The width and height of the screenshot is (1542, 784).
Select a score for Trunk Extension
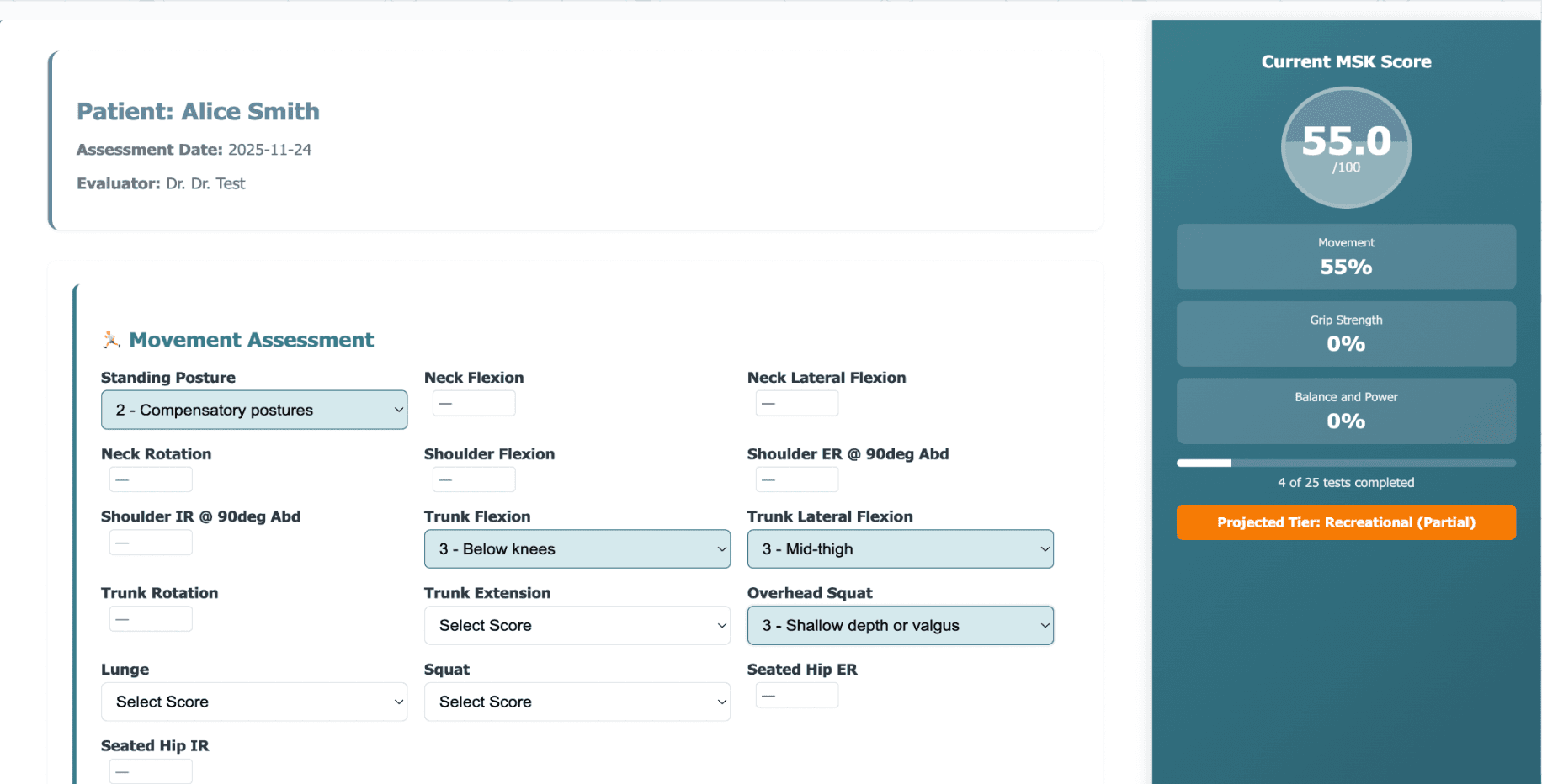(x=577, y=626)
